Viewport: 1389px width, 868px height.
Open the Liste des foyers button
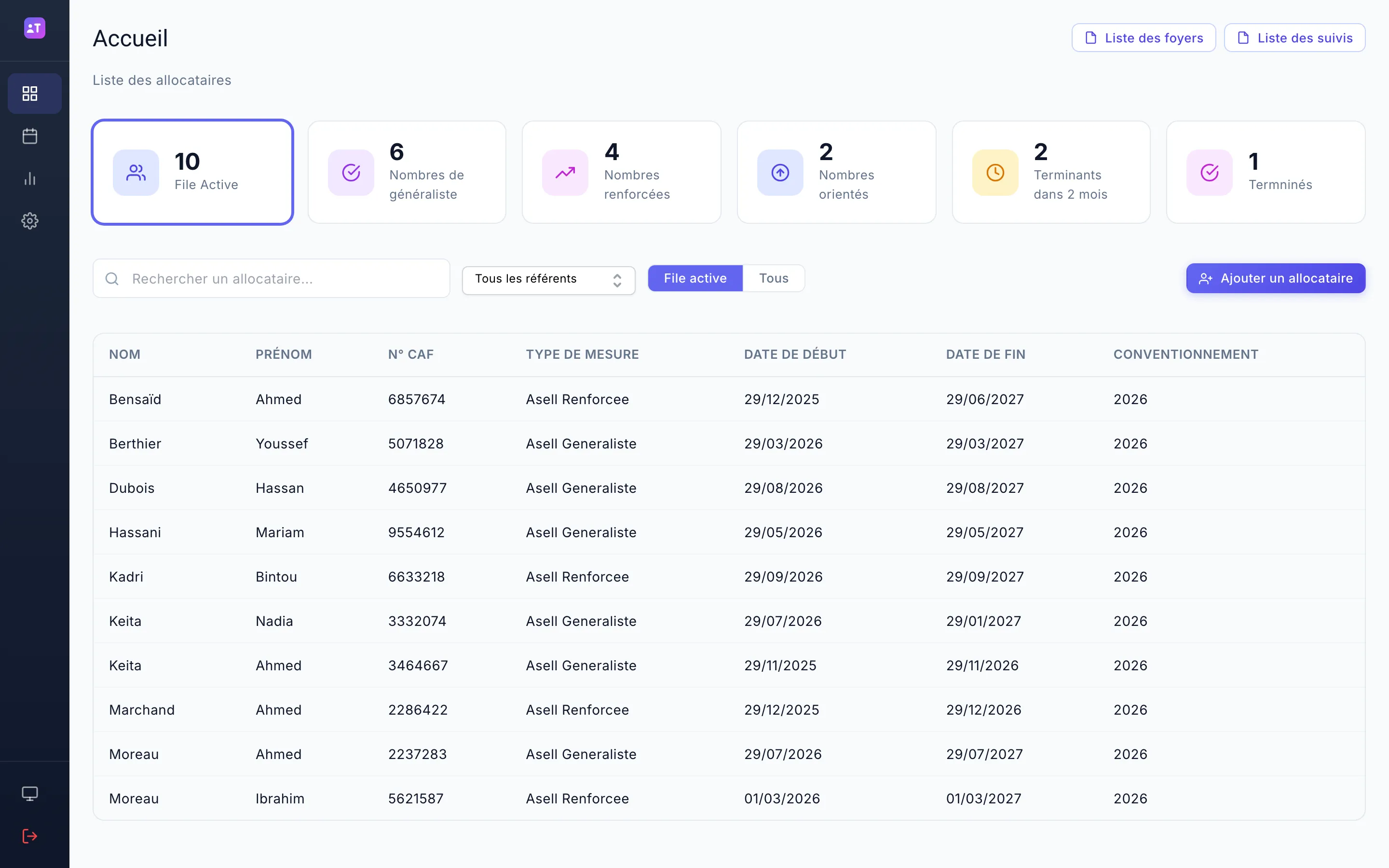point(1144,38)
